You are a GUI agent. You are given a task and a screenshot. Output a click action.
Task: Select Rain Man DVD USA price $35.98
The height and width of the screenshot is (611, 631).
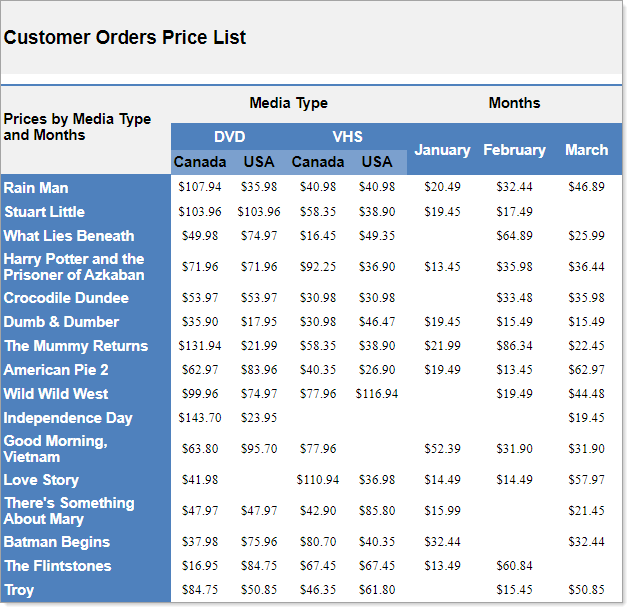259,187
